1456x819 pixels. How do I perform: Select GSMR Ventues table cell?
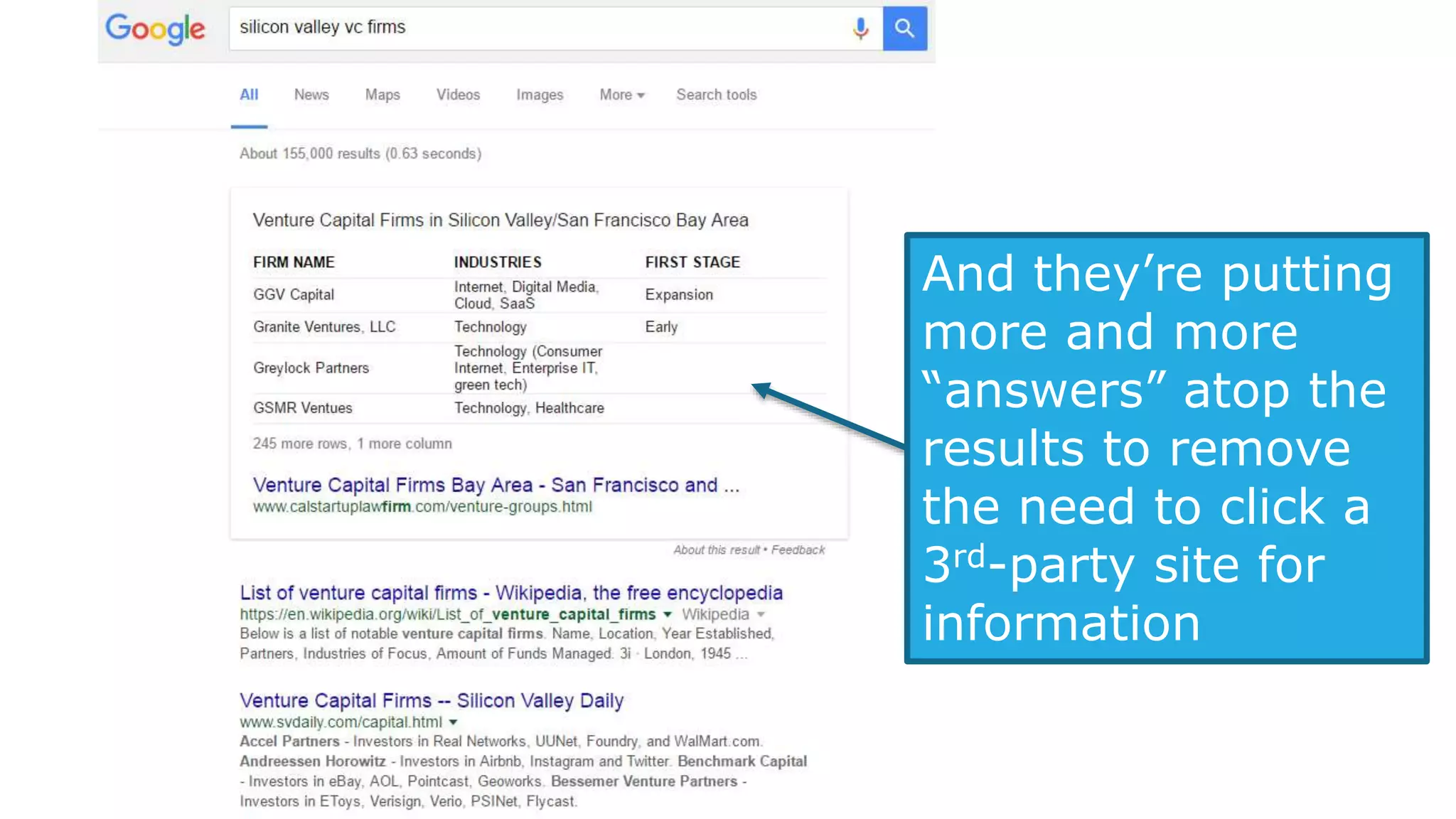303,408
